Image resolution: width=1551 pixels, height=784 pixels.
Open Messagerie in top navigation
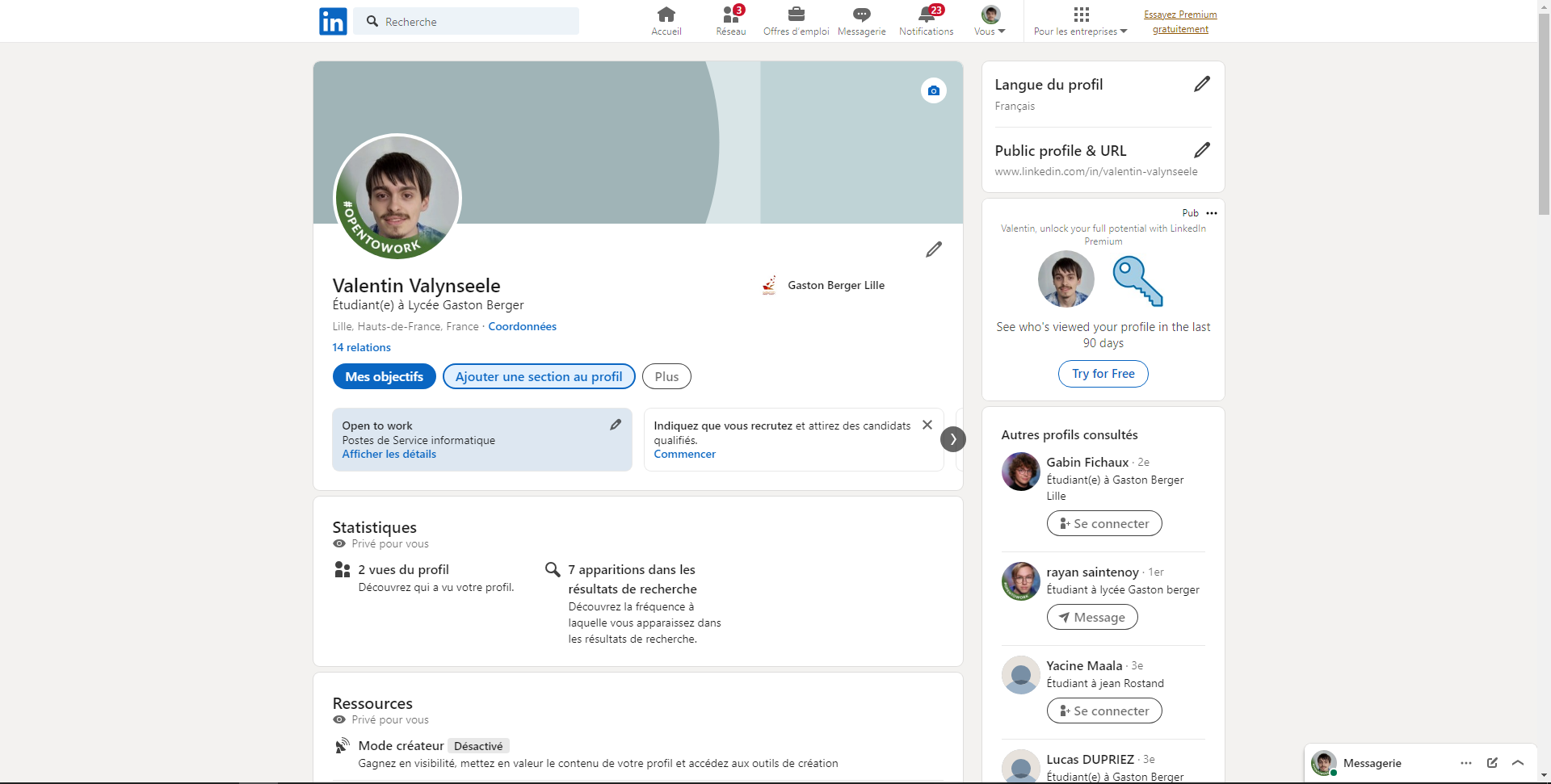coord(861,21)
